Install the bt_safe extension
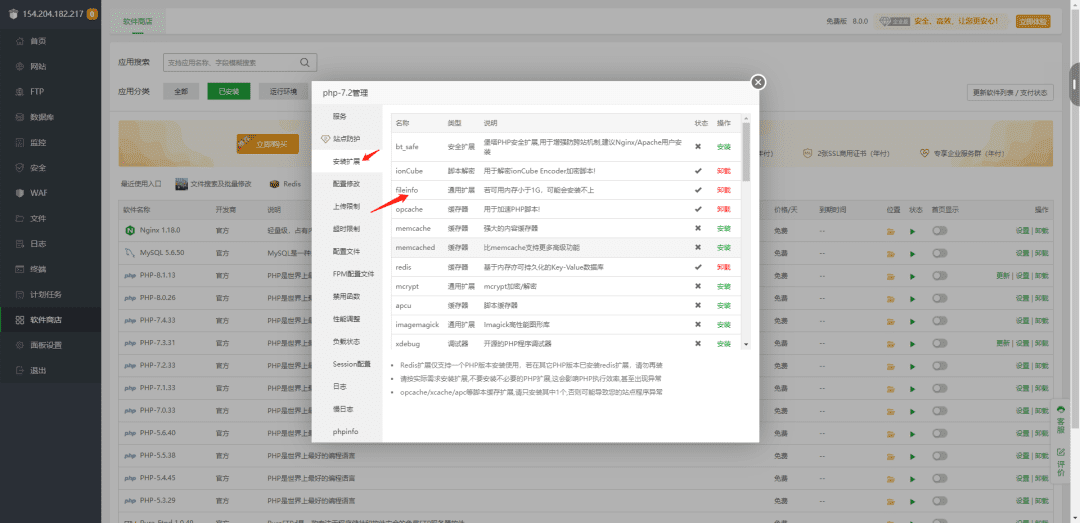1080x523 pixels. coord(723,147)
